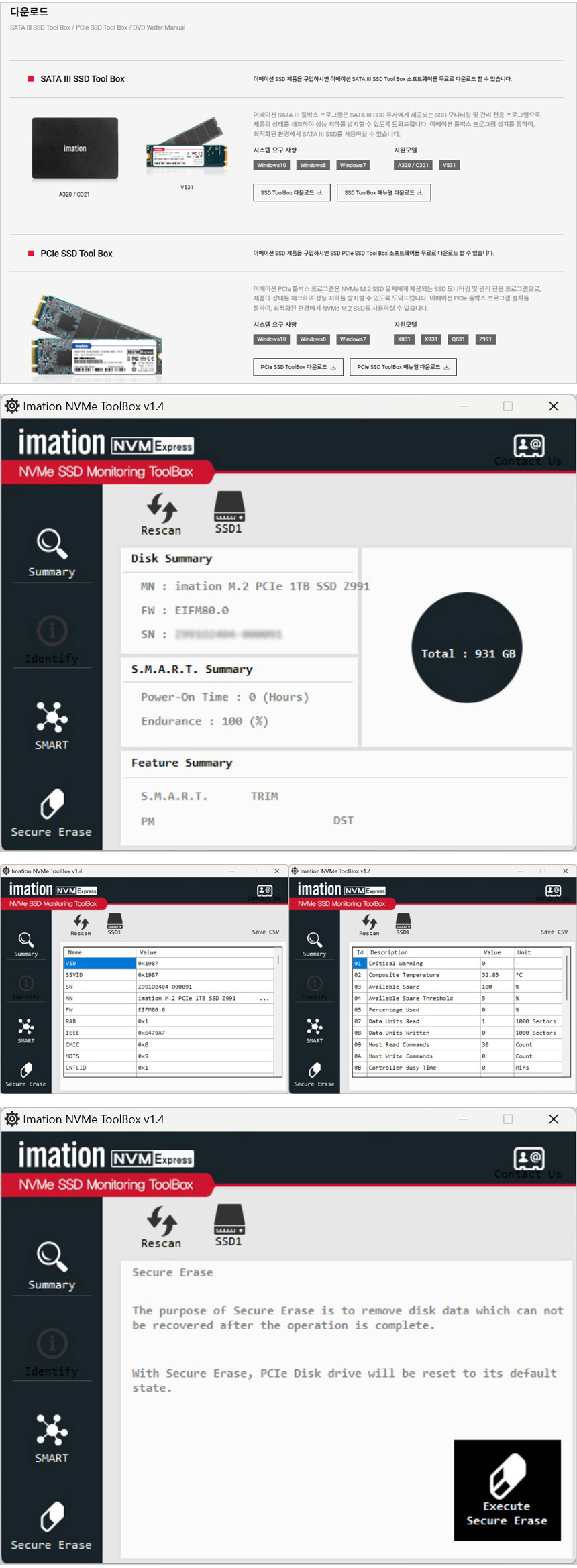Click the 'PCIe SSD Tool Box' section heading

click(x=76, y=254)
